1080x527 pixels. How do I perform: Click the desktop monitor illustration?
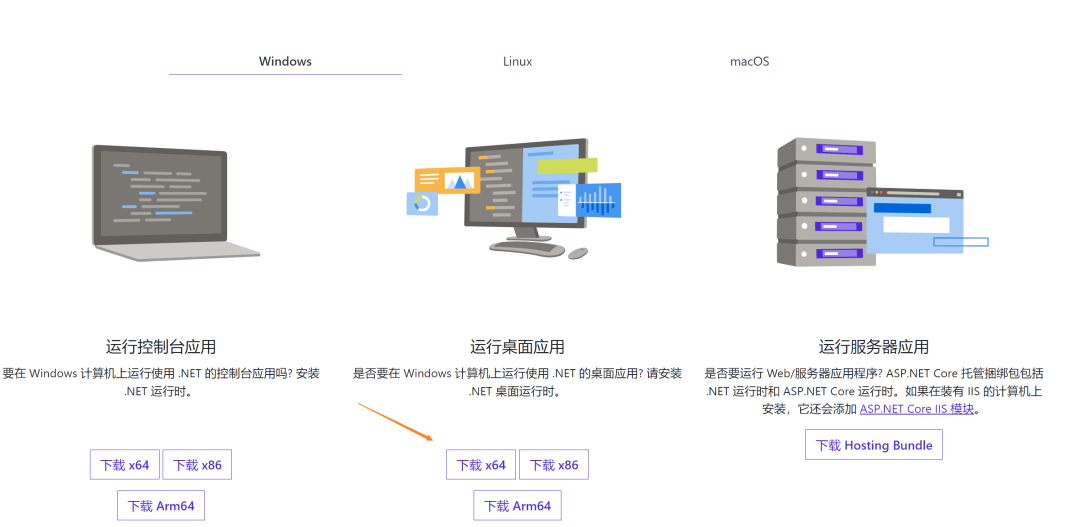tap(513, 198)
